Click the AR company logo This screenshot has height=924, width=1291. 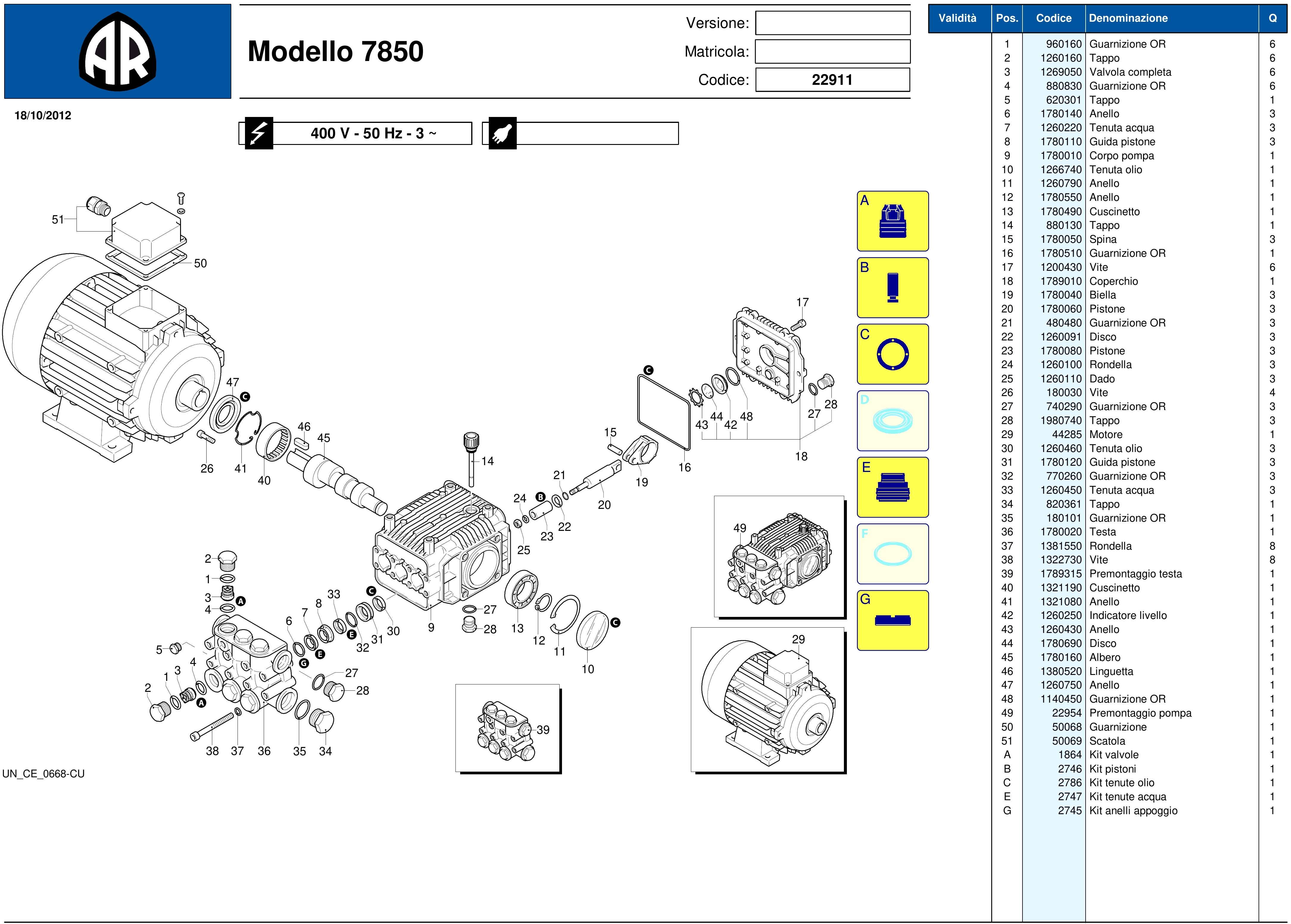tap(117, 52)
